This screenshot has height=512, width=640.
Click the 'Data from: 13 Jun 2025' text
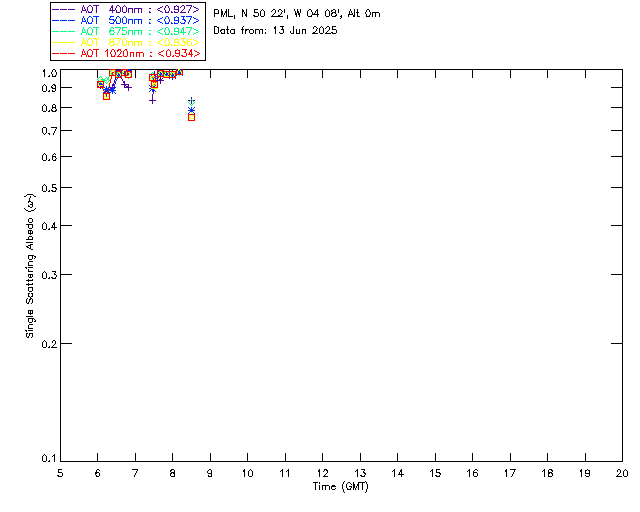[x=275, y=31]
